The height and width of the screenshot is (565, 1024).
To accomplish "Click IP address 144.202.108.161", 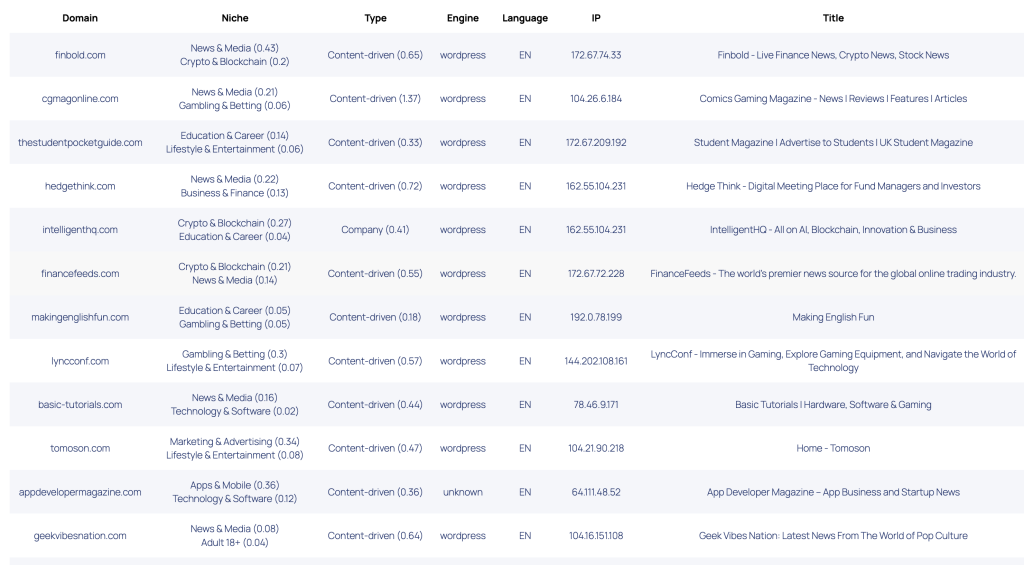I will pyautogui.click(x=596, y=361).
